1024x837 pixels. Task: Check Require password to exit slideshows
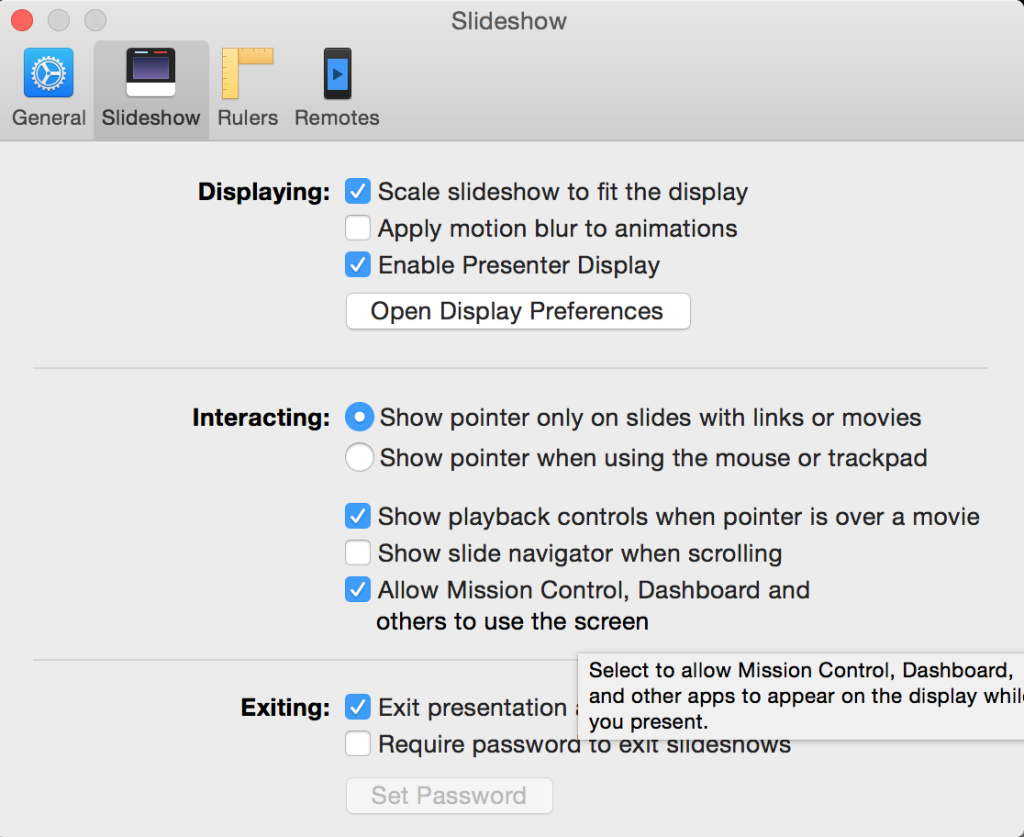[358, 744]
